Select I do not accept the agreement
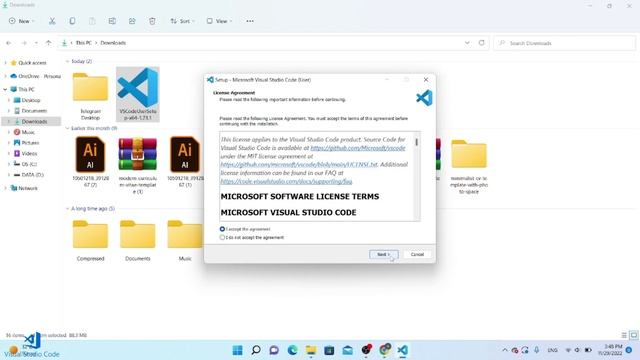Screen dimensions: 640x360 pos(251,237)
